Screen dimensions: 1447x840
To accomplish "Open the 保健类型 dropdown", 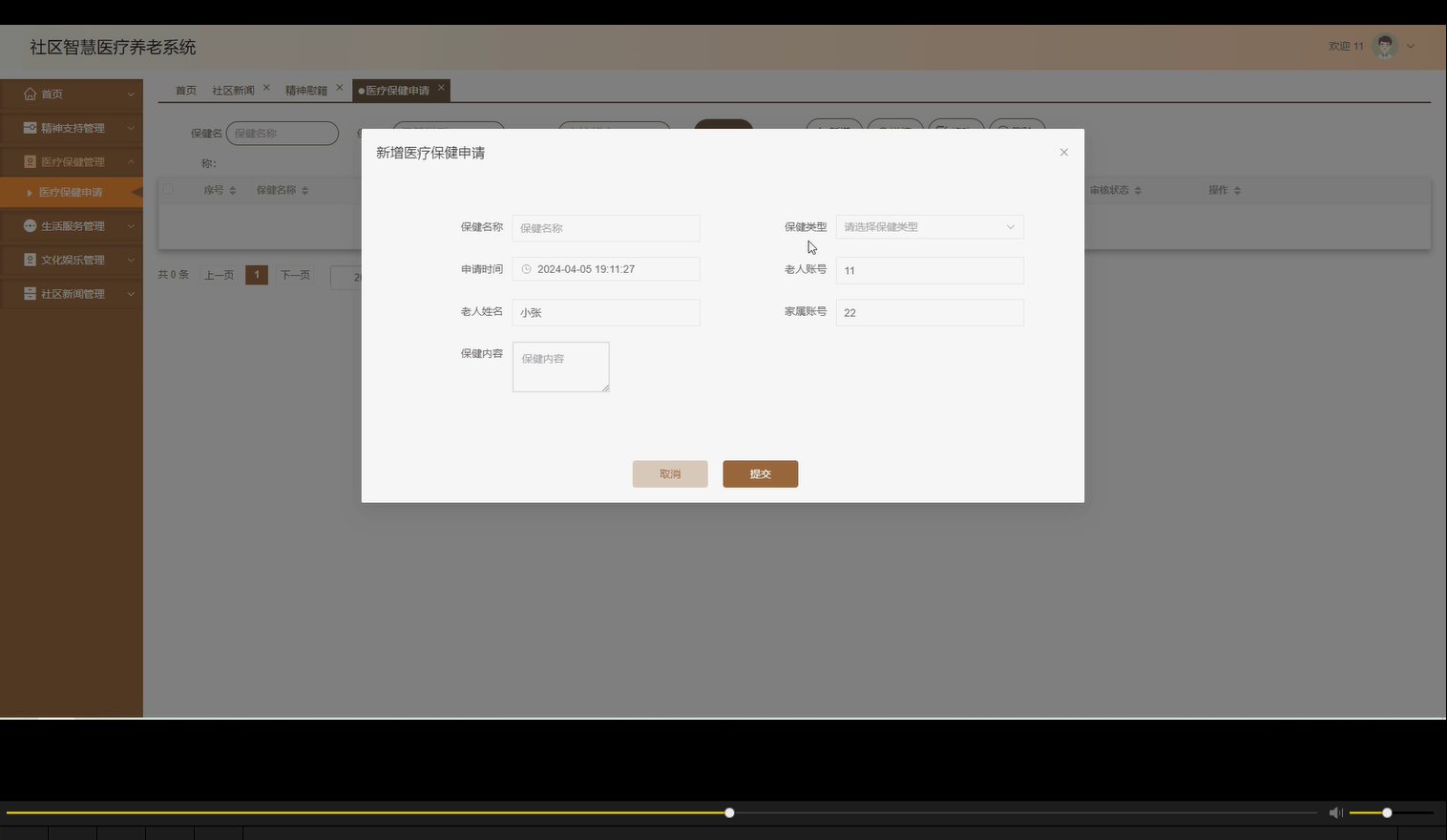I will pyautogui.click(x=930, y=227).
